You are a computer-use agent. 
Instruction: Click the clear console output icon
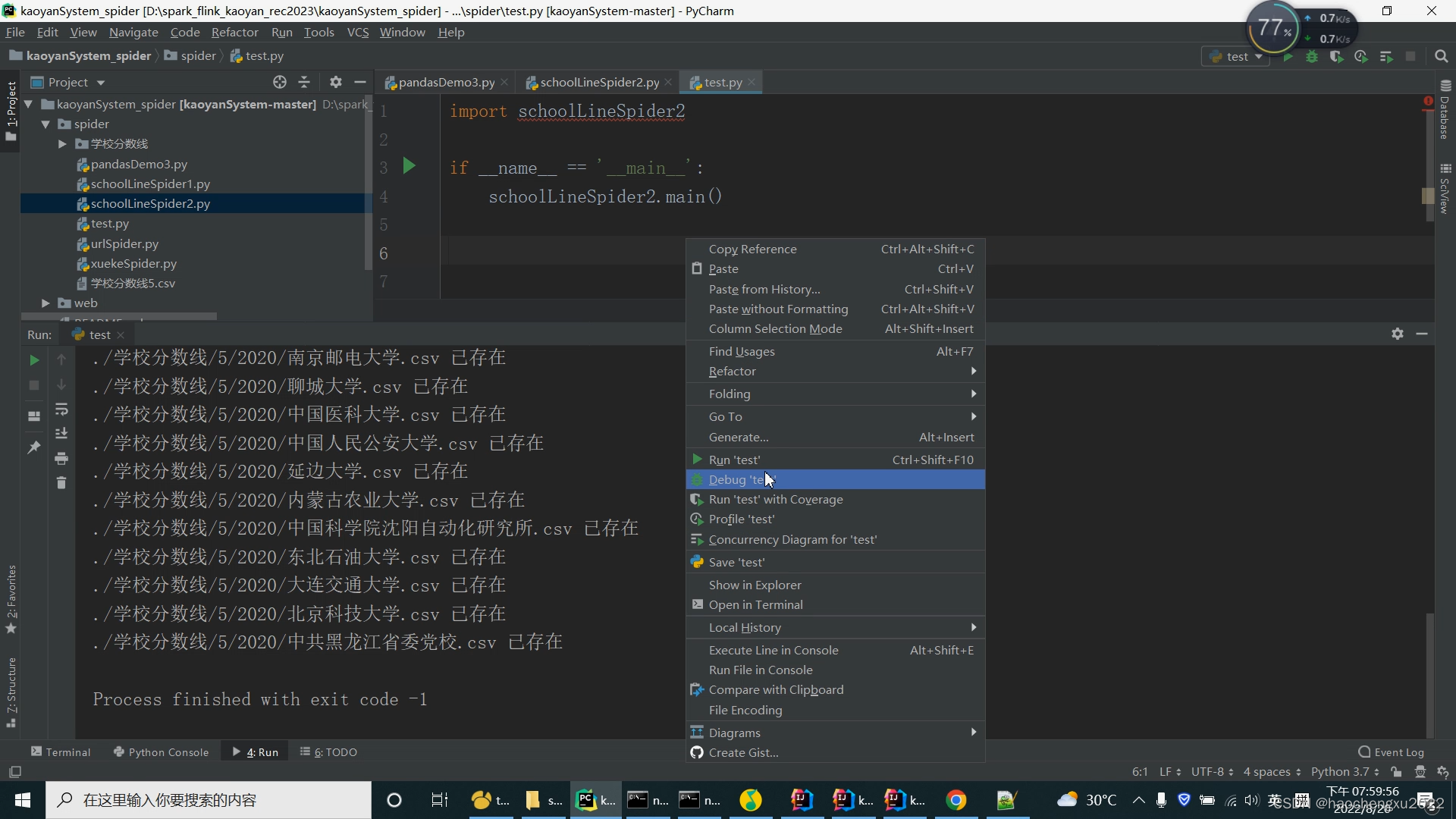tap(62, 483)
